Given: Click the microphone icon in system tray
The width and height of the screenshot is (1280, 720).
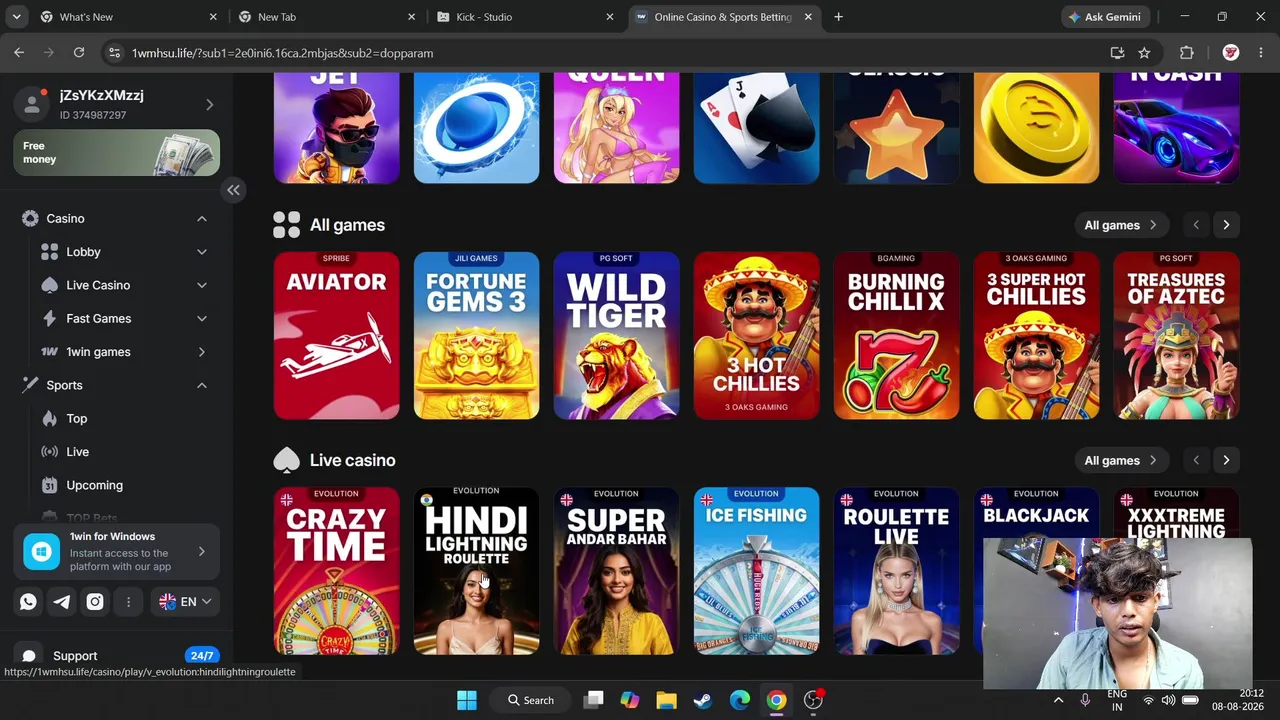Looking at the screenshot, I should tap(1085, 700).
